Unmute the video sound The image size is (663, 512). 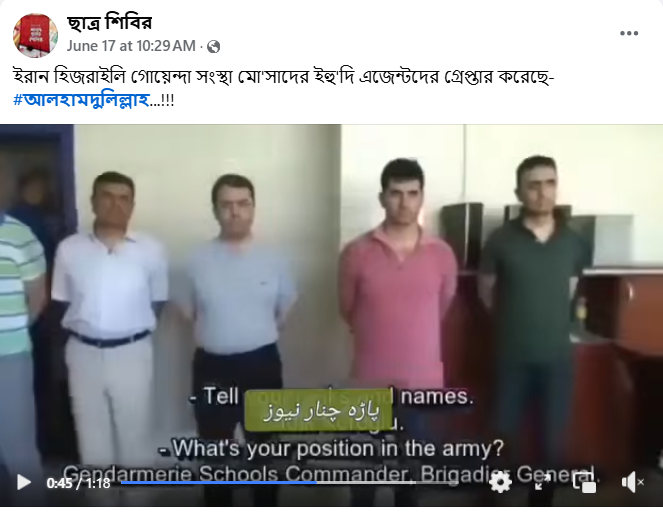tap(632, 482)
